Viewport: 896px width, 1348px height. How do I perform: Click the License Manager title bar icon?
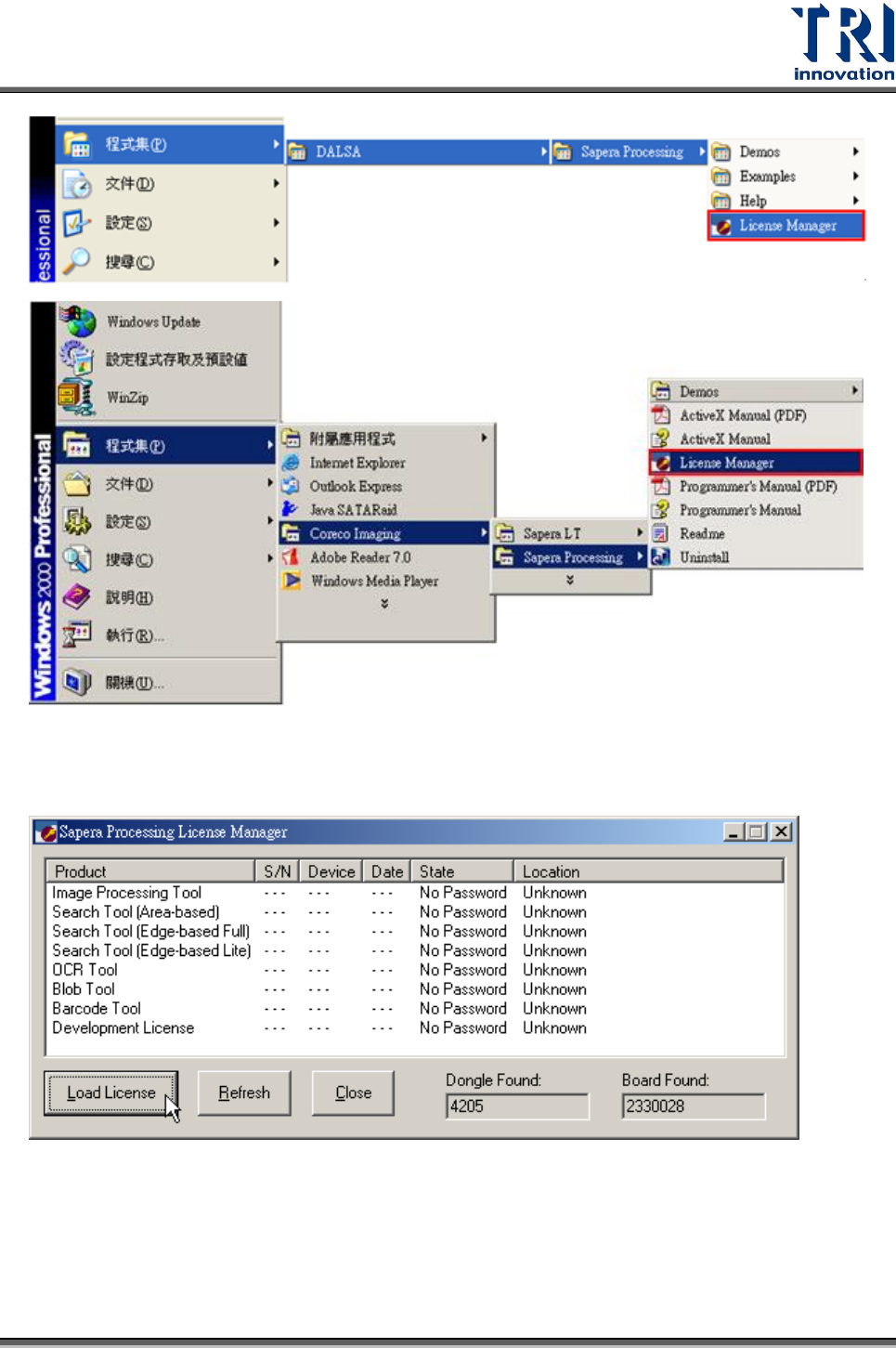pyautogui.click(x=46, y=832)
